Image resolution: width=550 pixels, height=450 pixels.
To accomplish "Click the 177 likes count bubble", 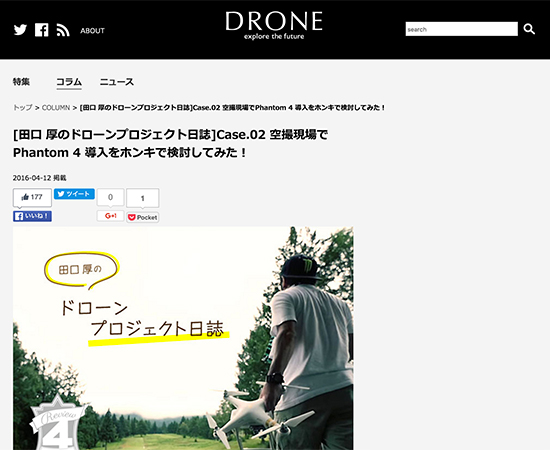I will point(32,197).
